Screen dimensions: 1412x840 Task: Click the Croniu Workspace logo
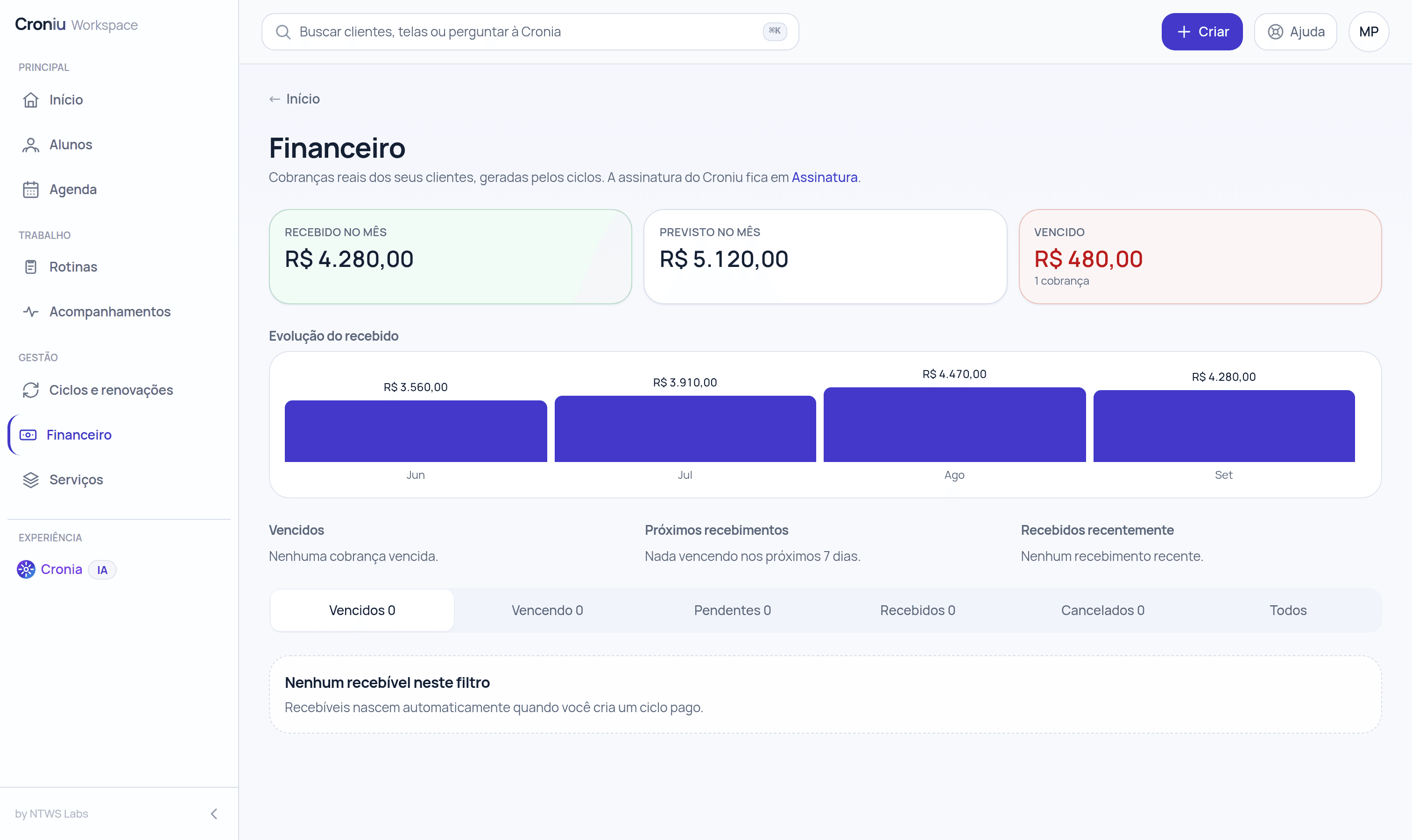pos(77,25)
